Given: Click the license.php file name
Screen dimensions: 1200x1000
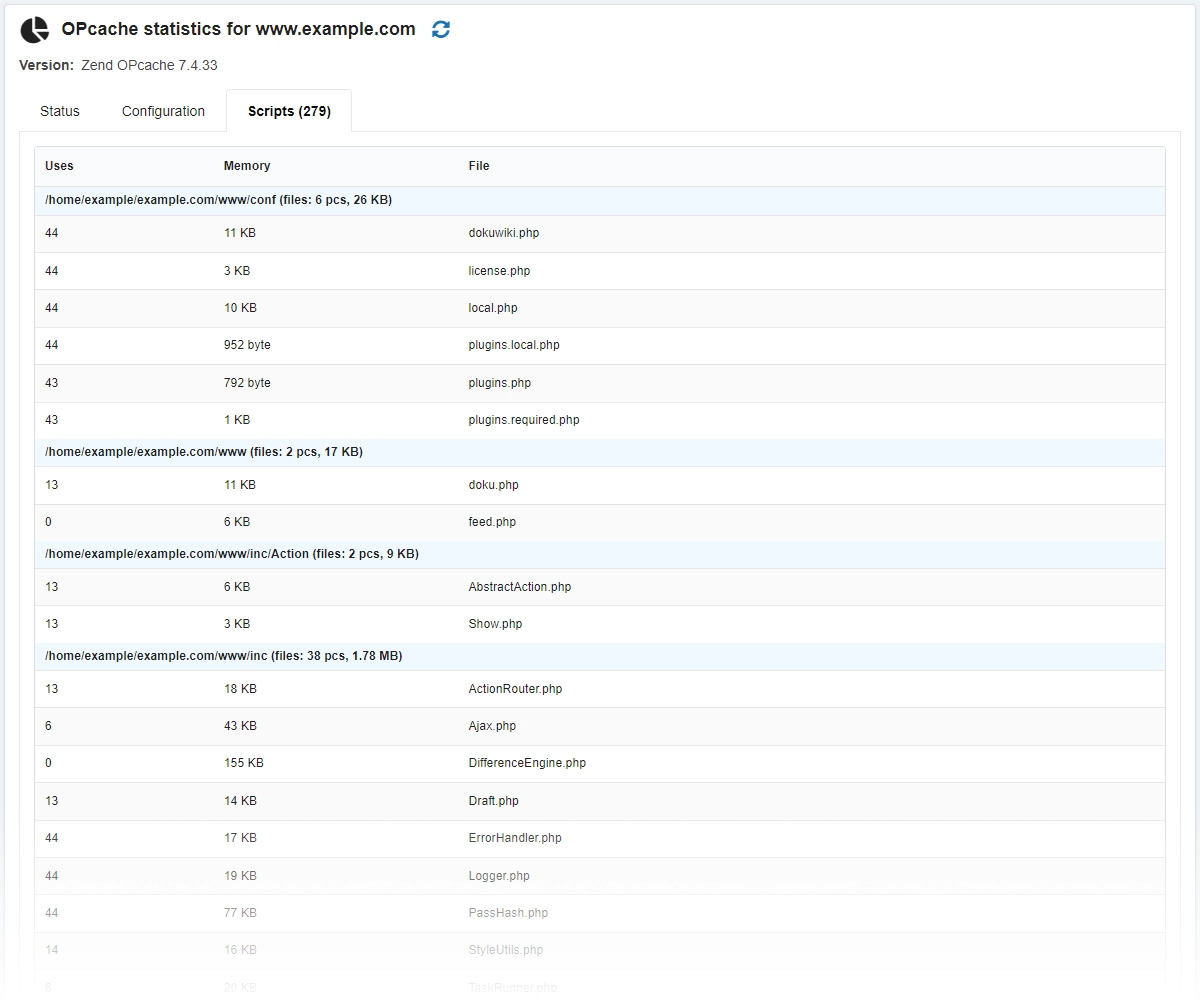Looking at the screenshot, I should [x=499, y=271].
